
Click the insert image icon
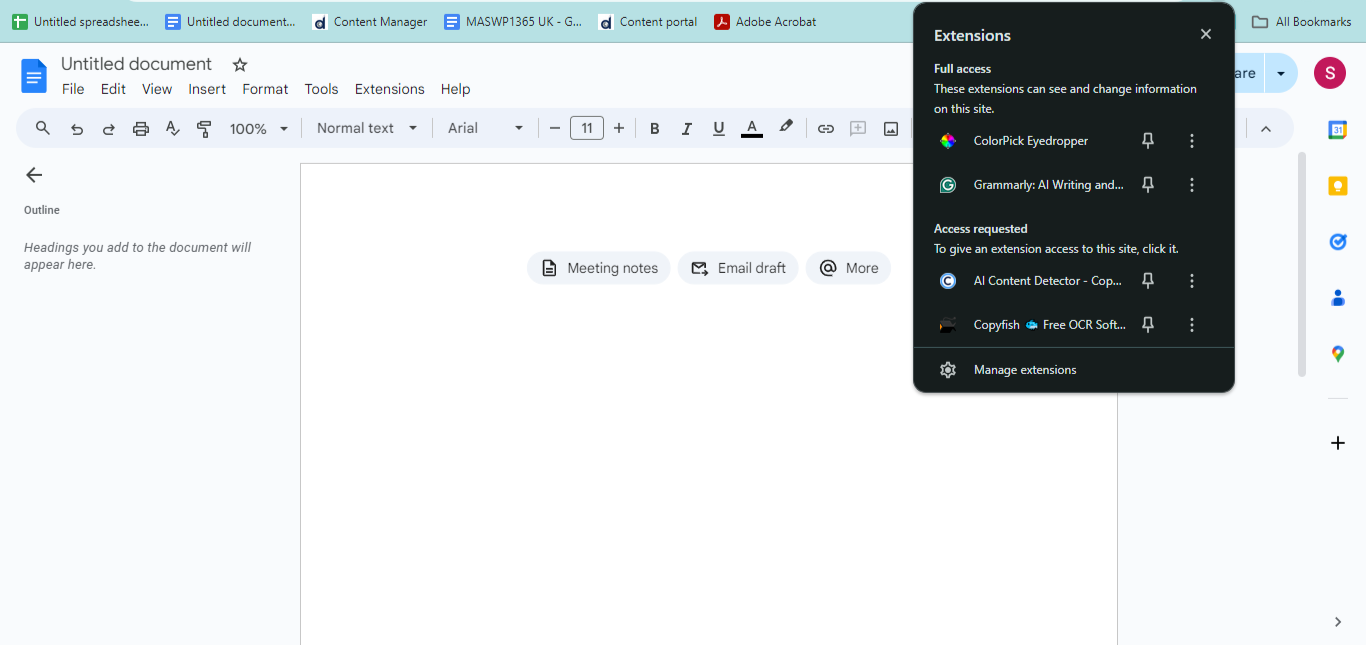890,128
